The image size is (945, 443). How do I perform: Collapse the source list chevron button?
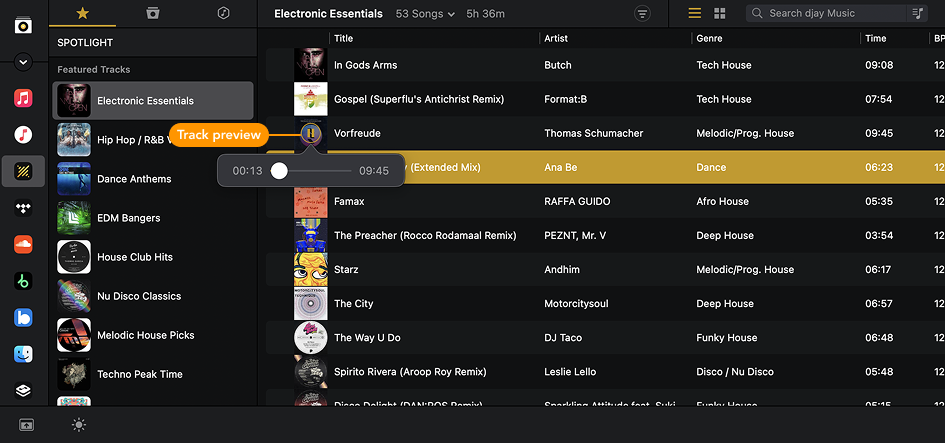click(24, 62)
